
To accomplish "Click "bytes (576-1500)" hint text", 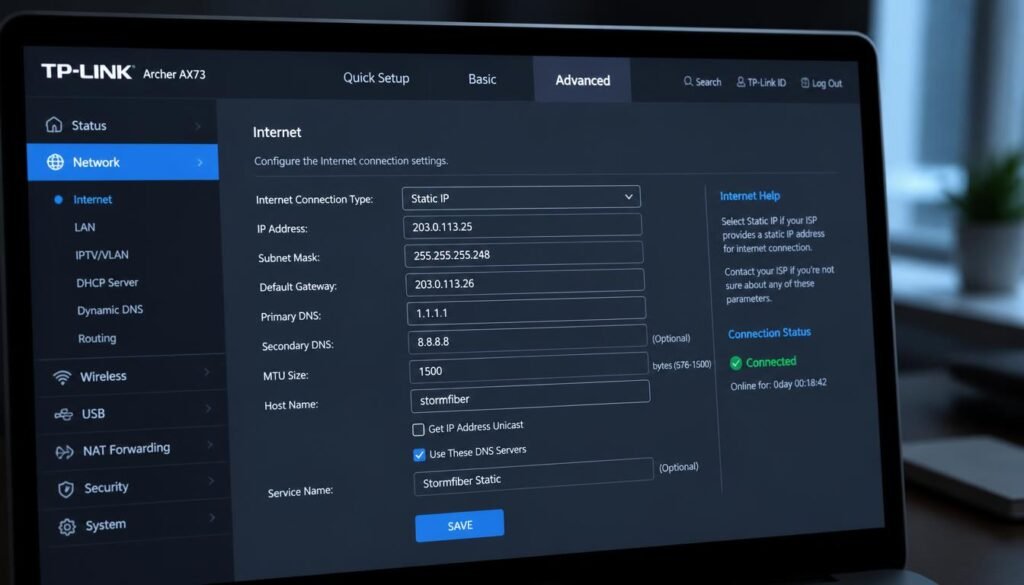I will tap(682, 365).
